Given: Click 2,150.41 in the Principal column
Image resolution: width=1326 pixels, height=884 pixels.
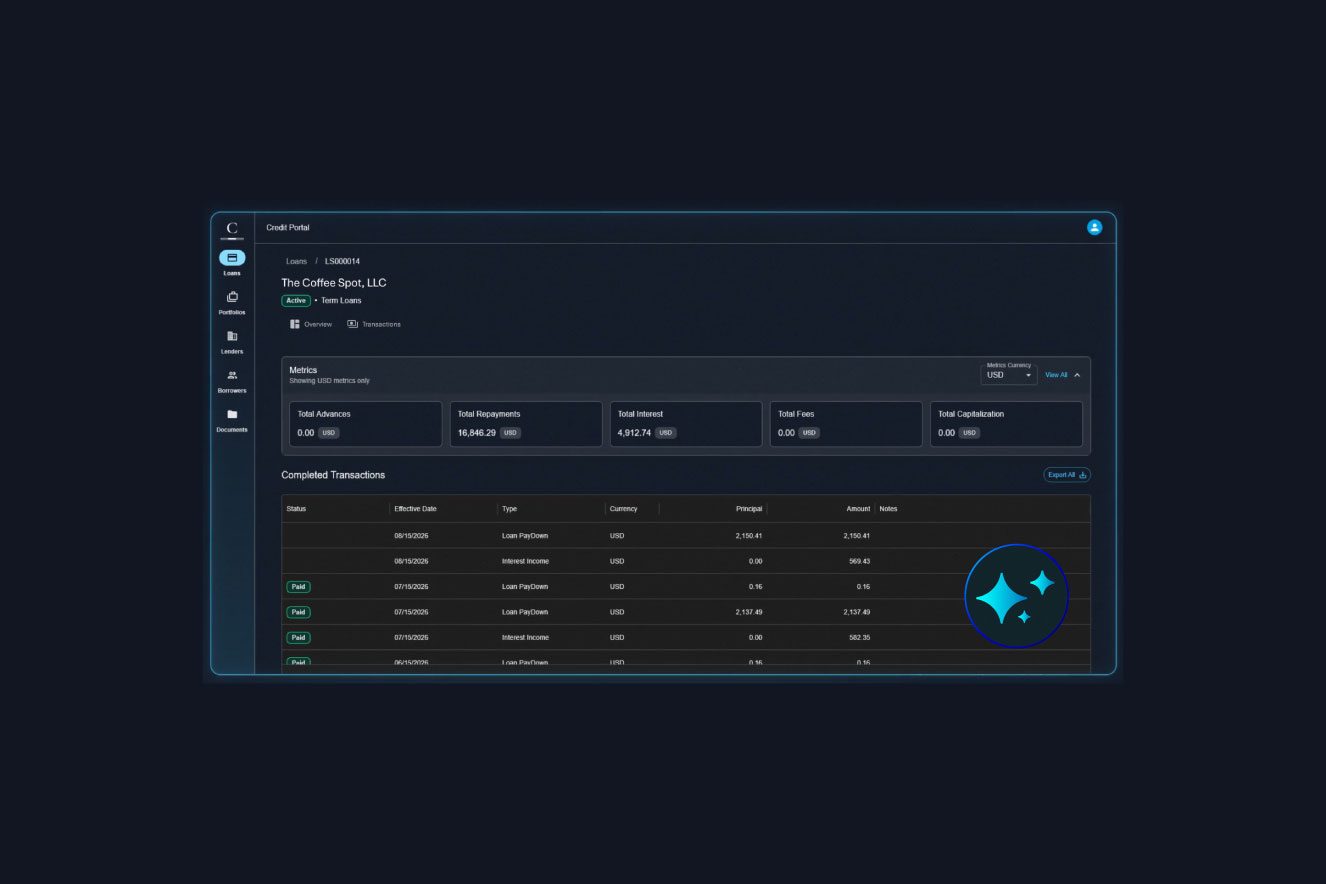Looking at the screenshot, I should tap(748, 536).
